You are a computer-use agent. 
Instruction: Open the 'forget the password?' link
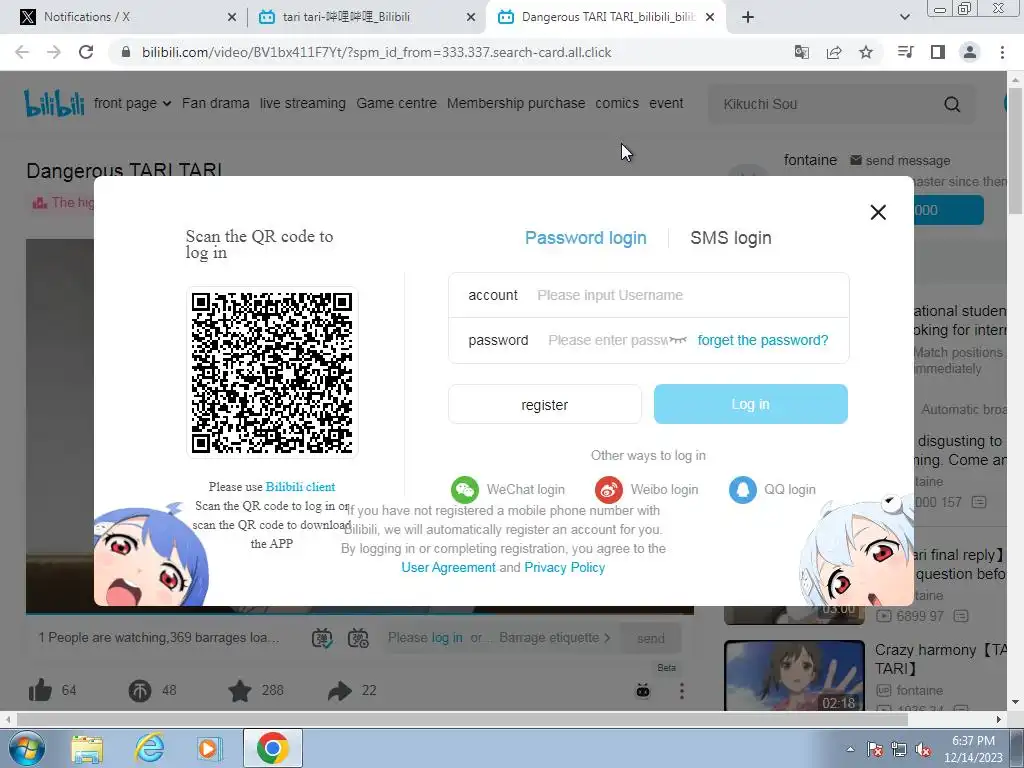pos(763,340)
